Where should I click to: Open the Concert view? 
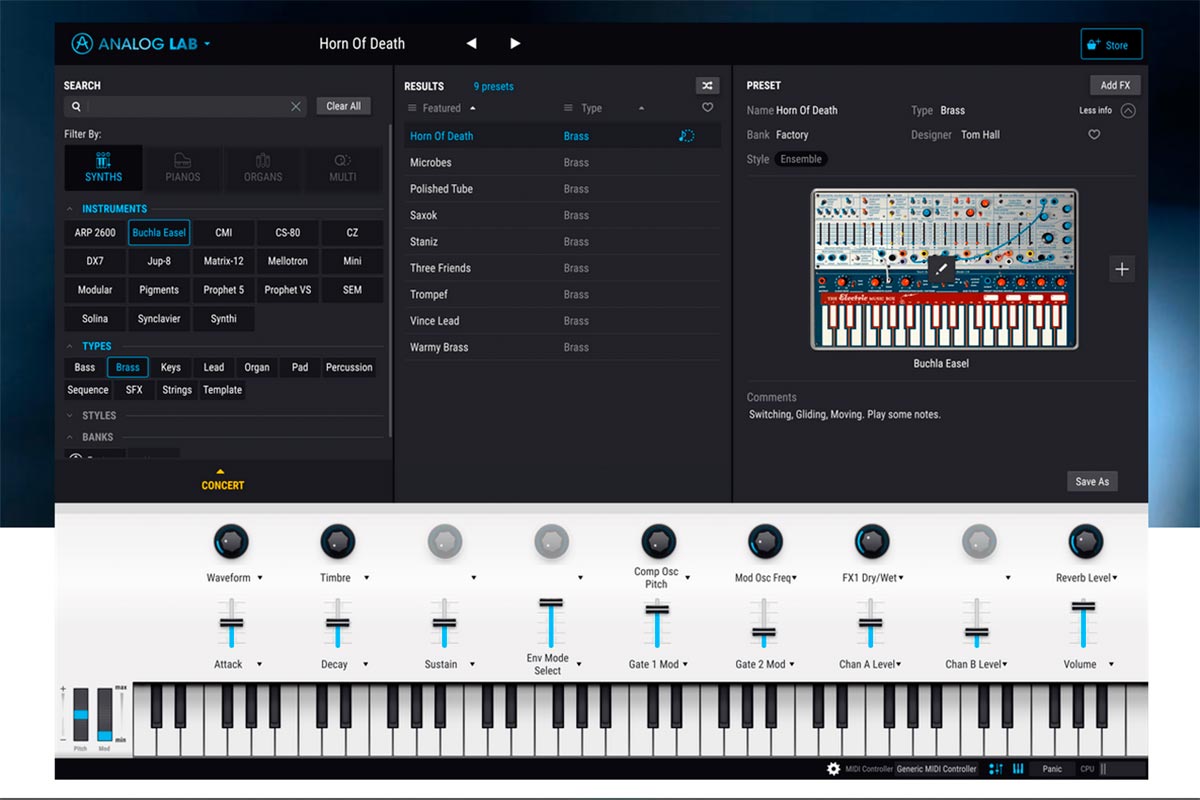pos(223,481)
